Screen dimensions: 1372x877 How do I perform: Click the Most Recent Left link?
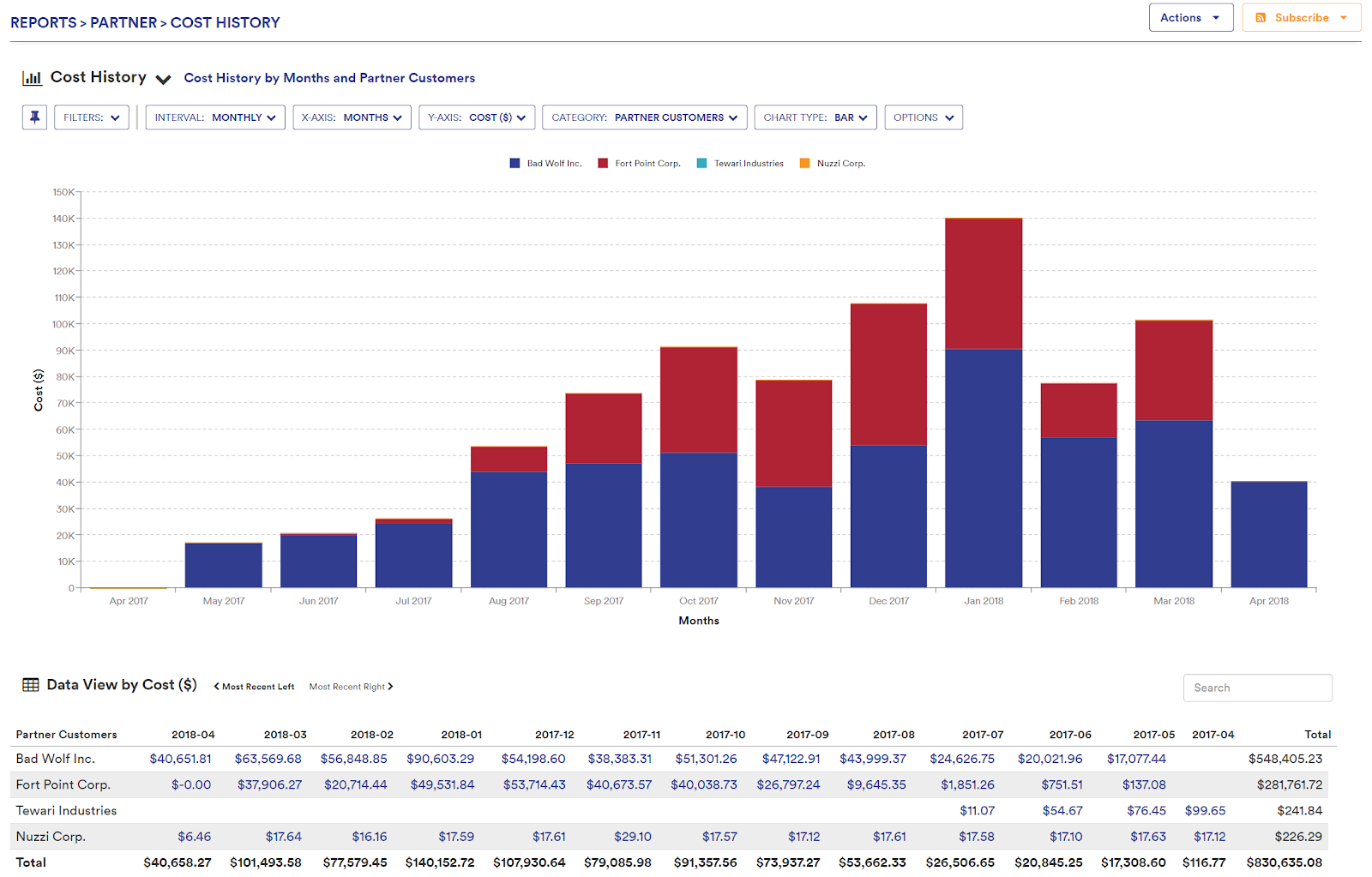tap(254, 686)
